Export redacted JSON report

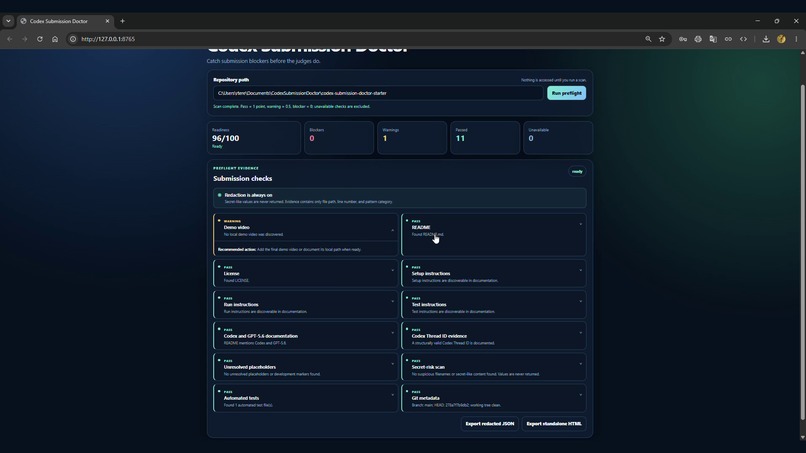coord(489,424)
